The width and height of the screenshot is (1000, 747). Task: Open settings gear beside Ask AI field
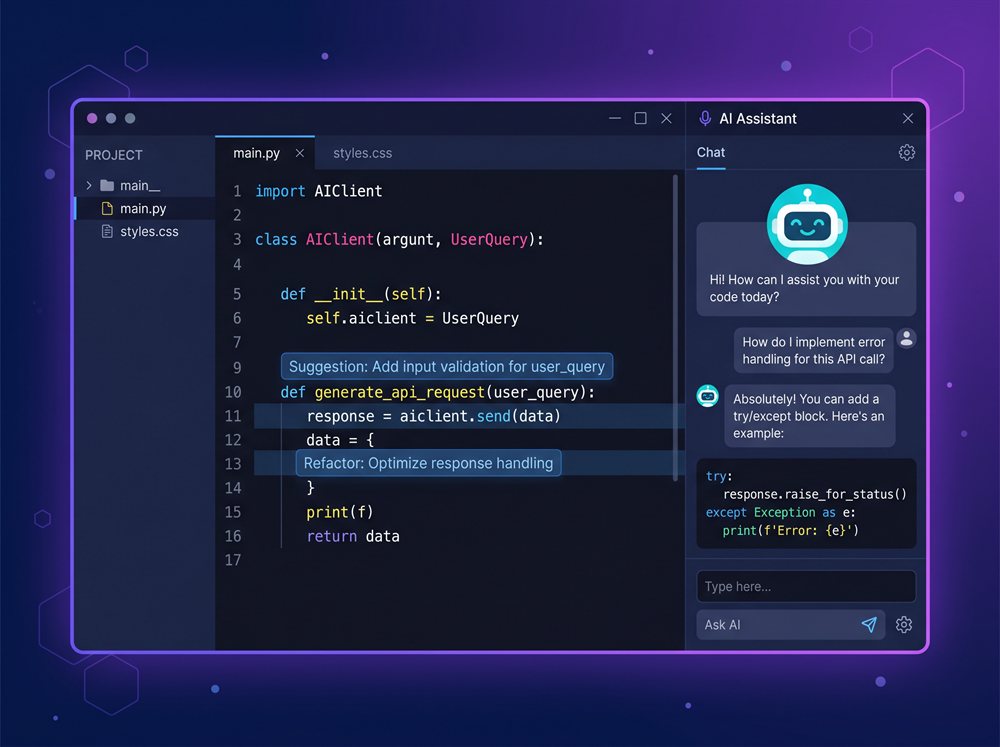click(904, 625)
